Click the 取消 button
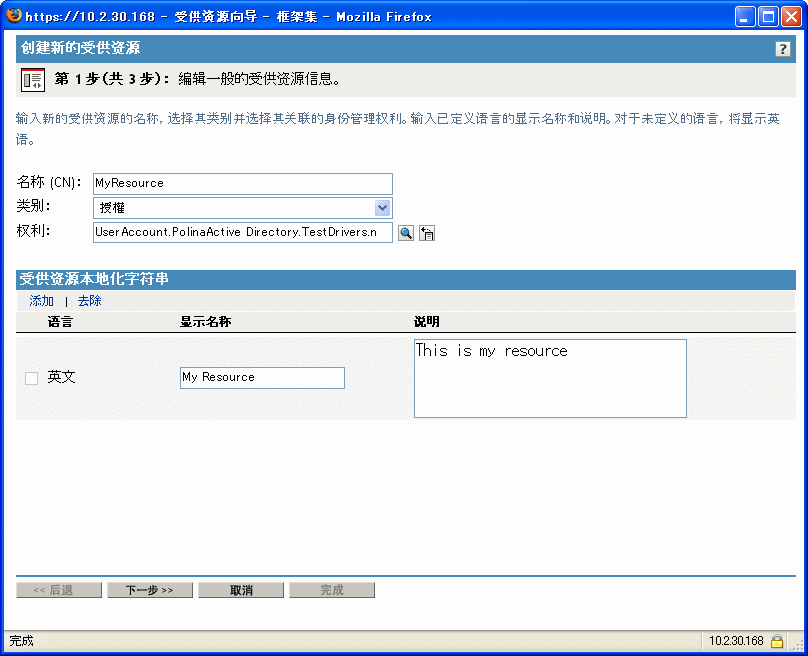808x656 pixels. (x=240, y=589)
